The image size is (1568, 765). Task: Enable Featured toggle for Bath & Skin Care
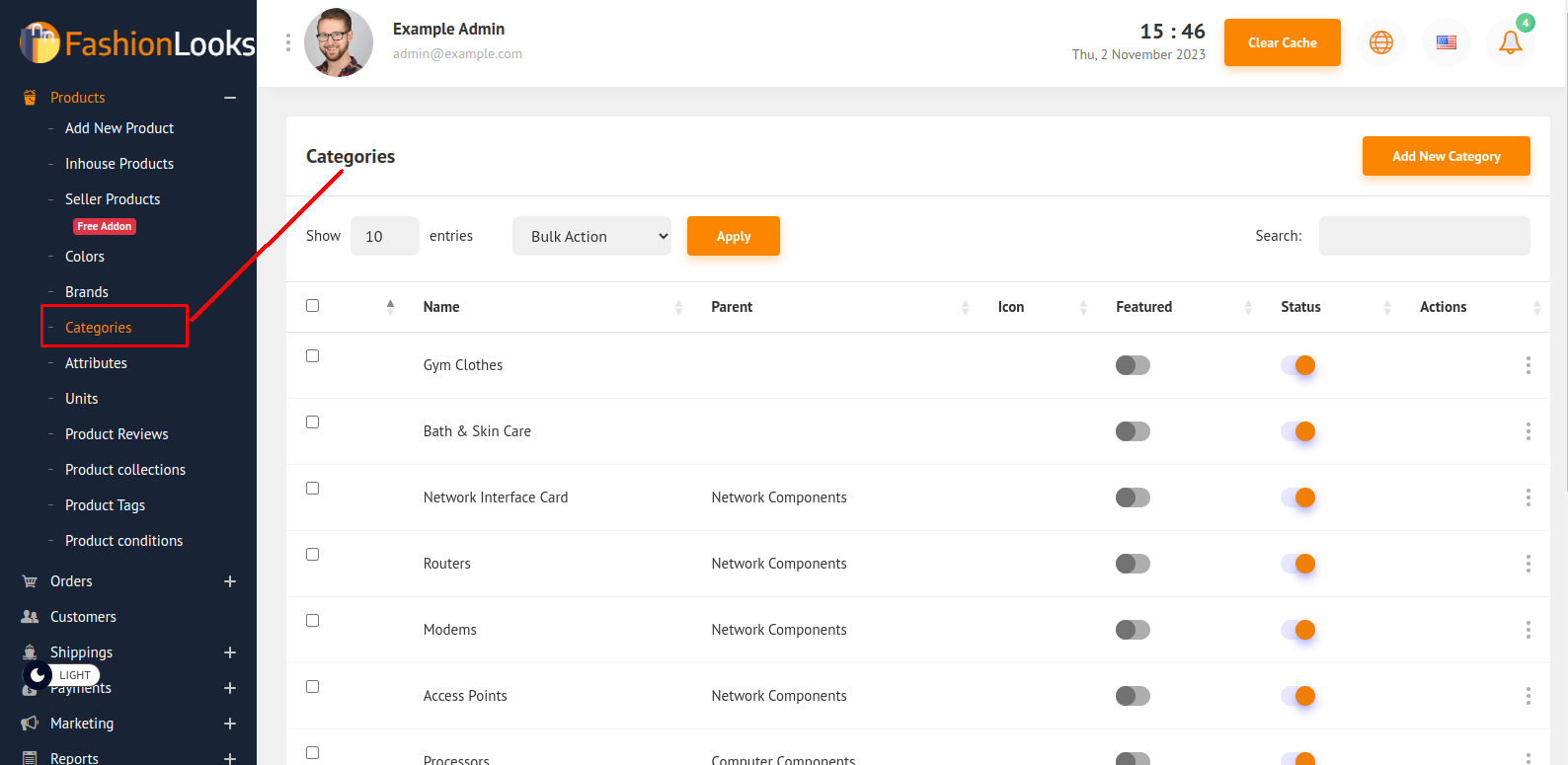[x=1133, y=431]
